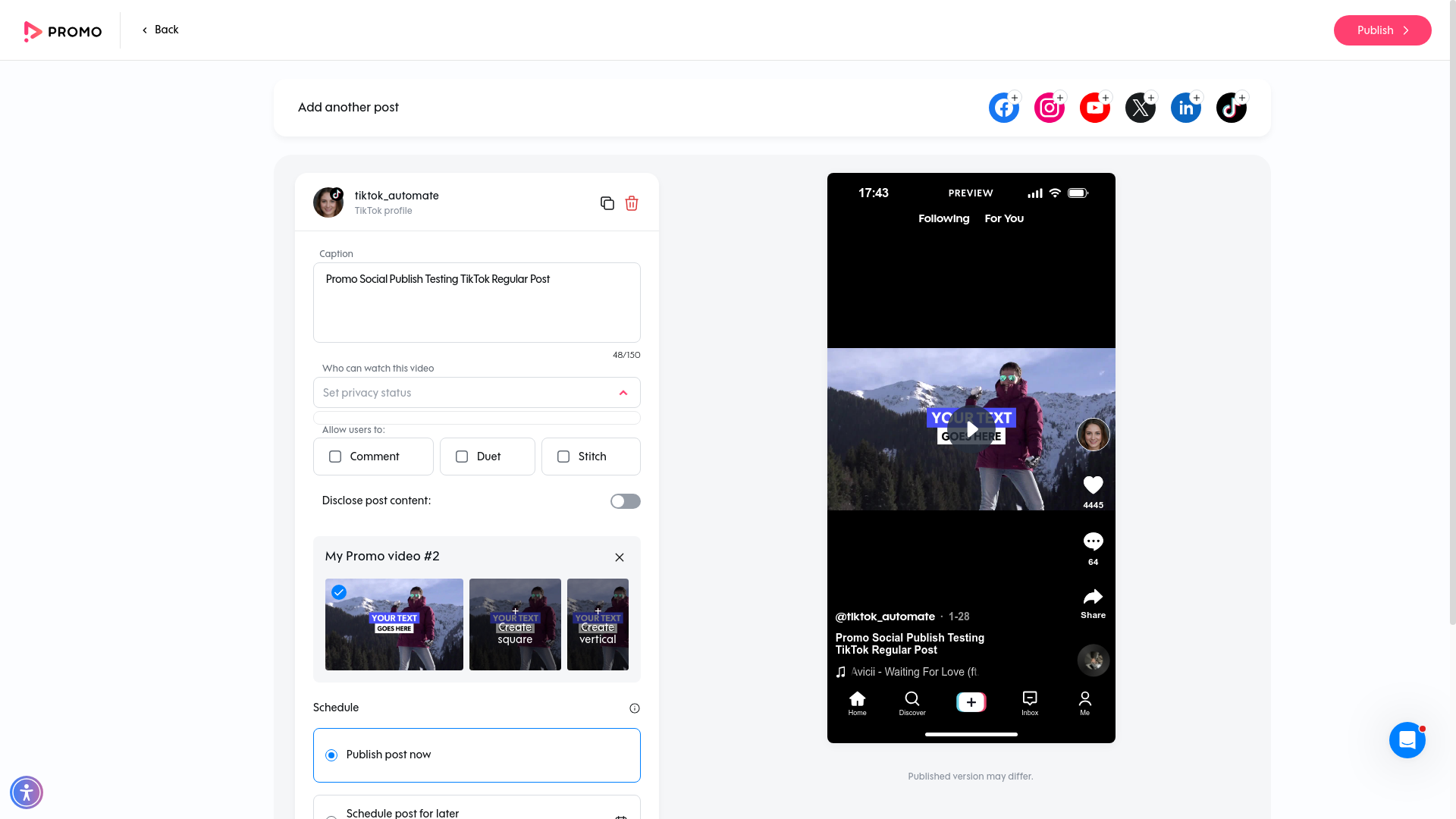This screenshot has height=819, width=1456.
Task: Add a Facebook post
Action: pyautogui.click(x=1004, y=108)
